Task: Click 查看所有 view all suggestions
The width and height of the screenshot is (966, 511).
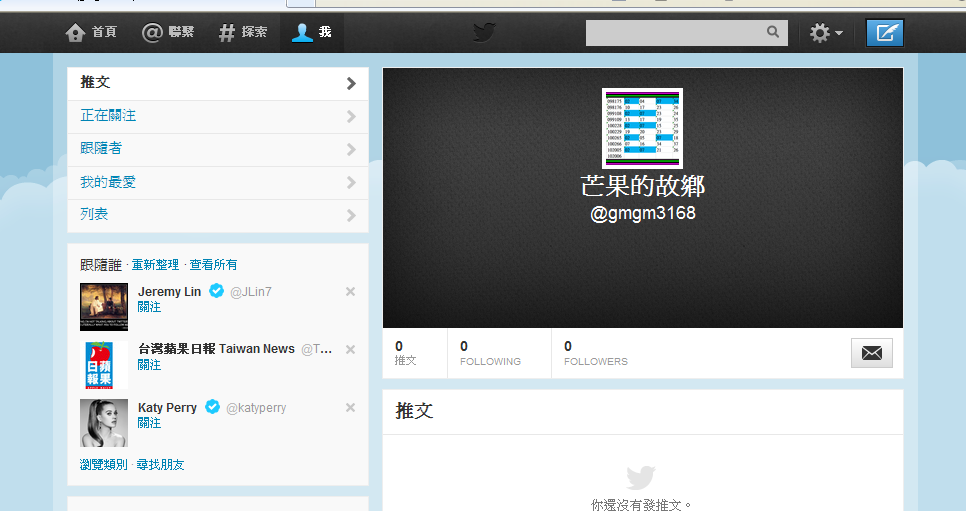Action: (214, 265)
